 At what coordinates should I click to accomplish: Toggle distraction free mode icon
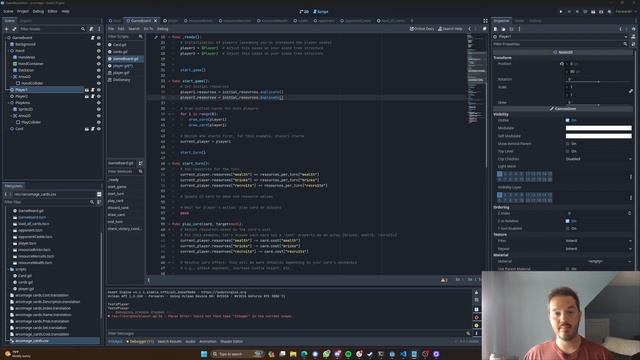tap(485, 21)
